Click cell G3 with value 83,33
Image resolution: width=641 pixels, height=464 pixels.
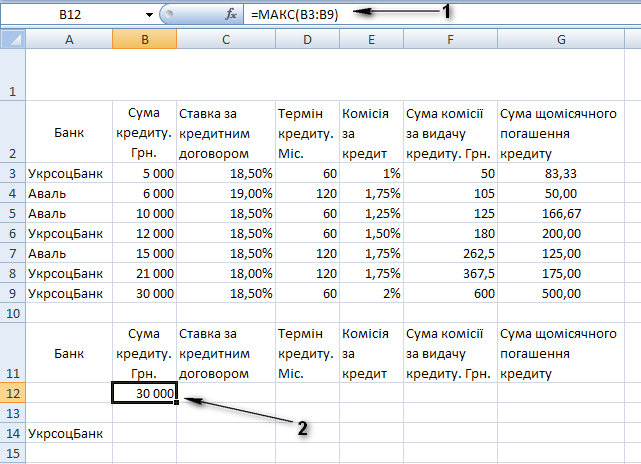(561, 173)
